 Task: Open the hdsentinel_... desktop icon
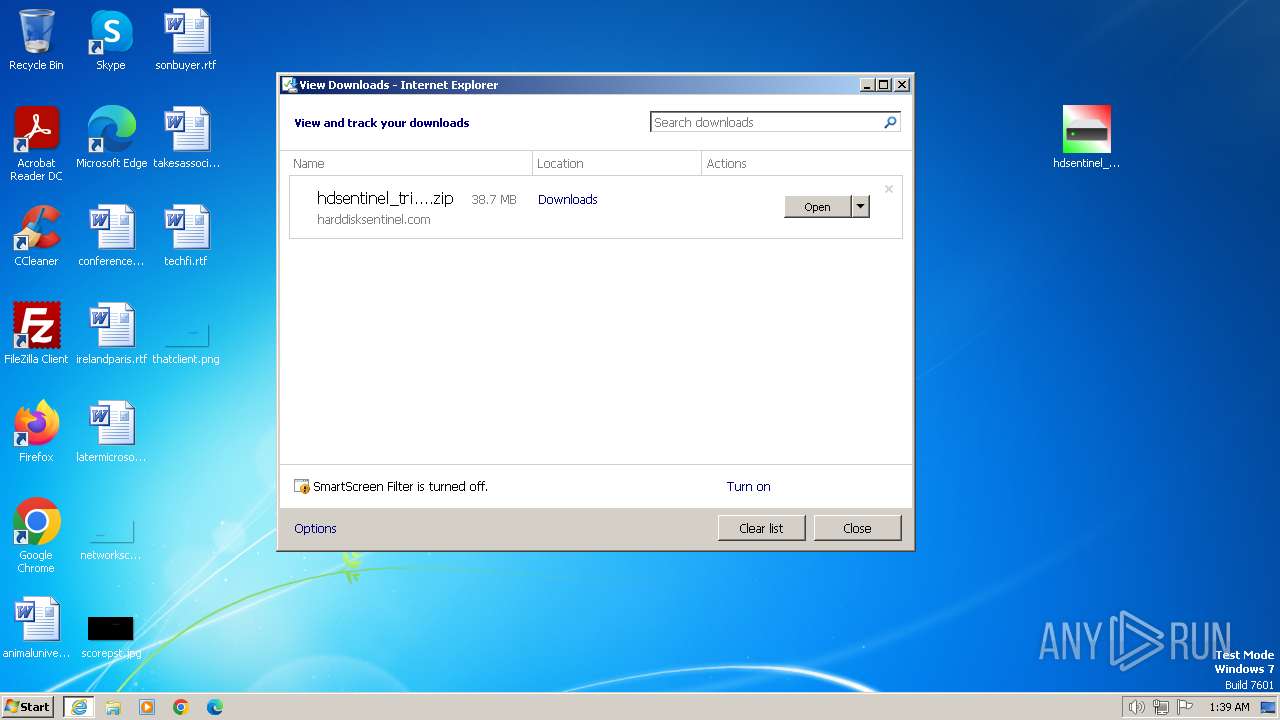1087,137
